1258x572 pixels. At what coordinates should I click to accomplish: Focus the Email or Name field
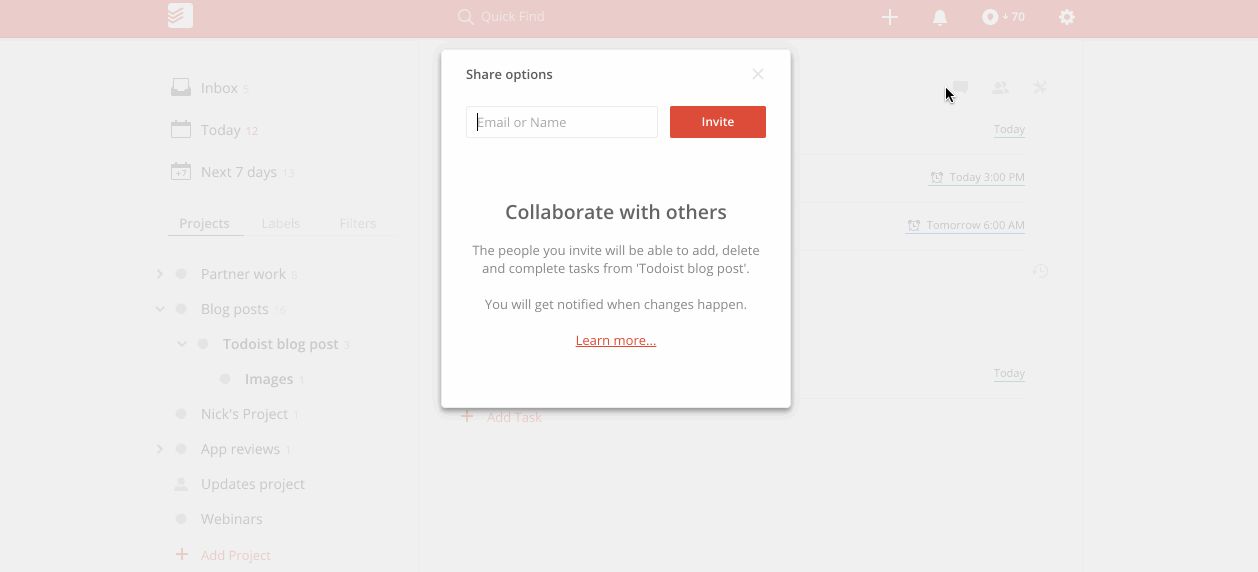tap(562, 122)
